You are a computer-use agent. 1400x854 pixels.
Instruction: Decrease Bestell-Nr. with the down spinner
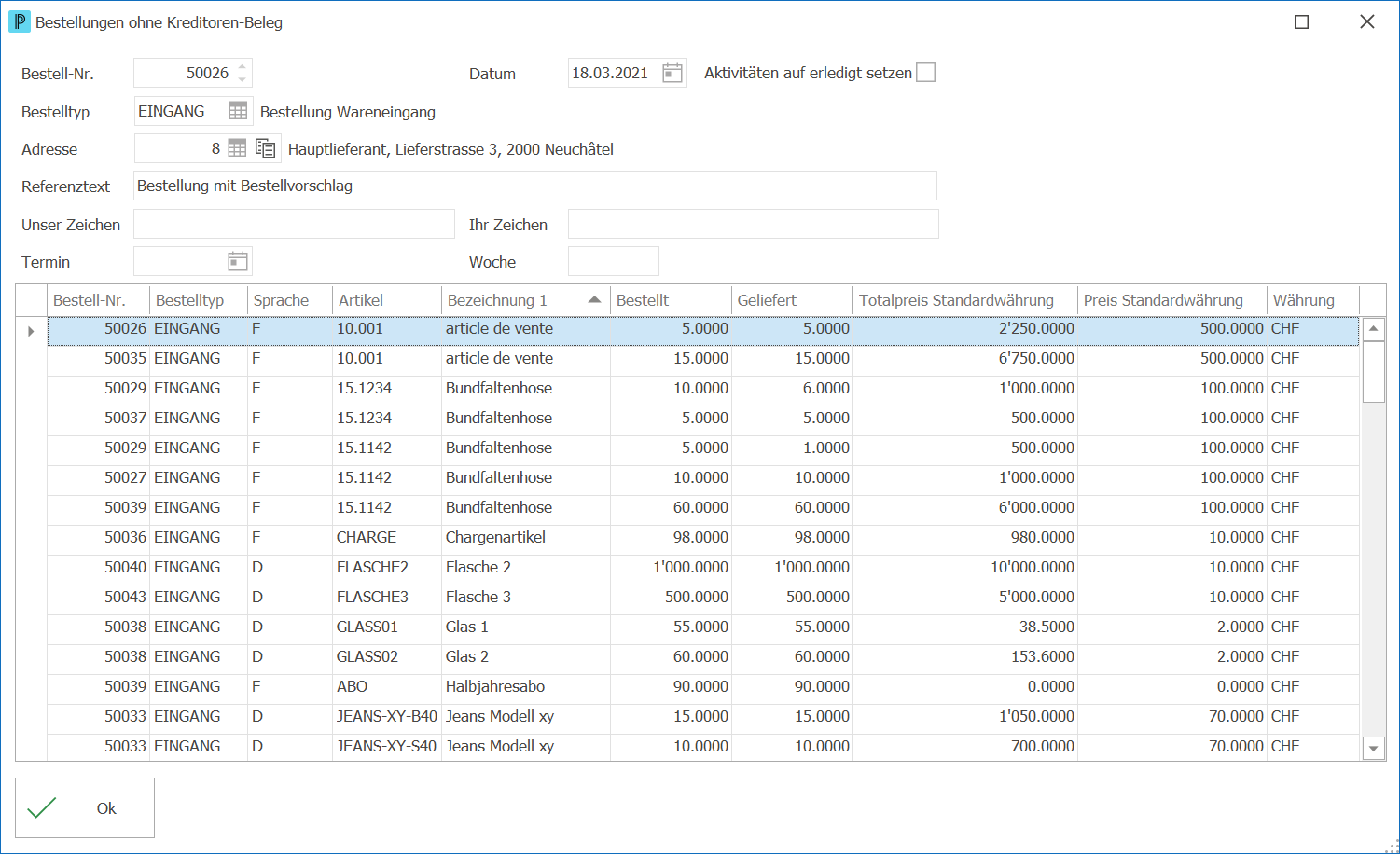click(x=243, y=79)
